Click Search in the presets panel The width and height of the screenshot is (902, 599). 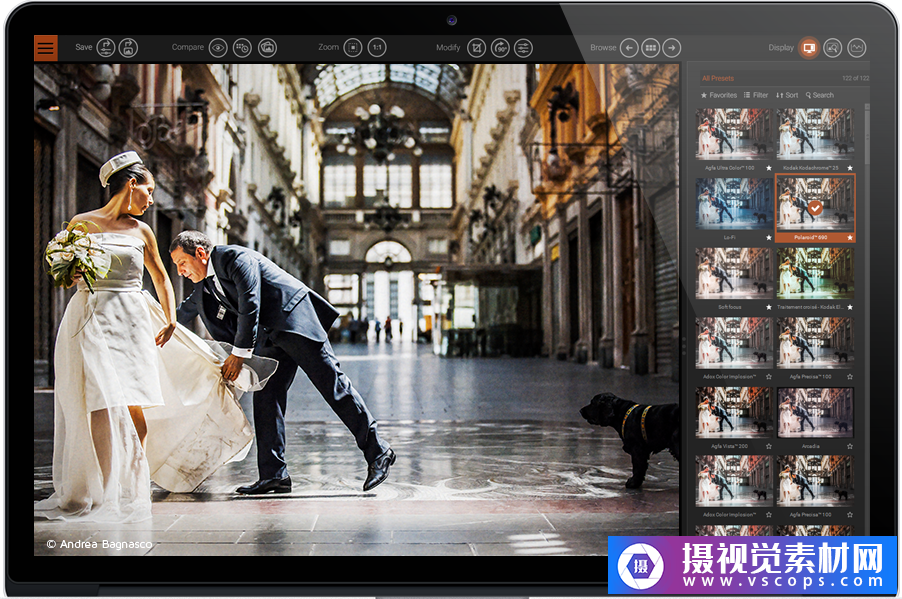(819, 95)
